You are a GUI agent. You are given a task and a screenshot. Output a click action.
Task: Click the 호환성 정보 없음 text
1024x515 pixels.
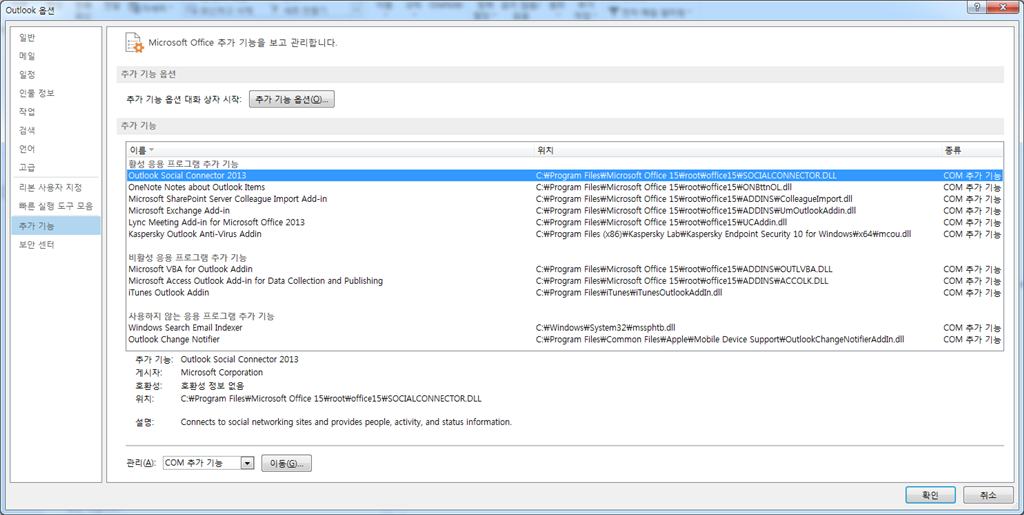point(212,386)
